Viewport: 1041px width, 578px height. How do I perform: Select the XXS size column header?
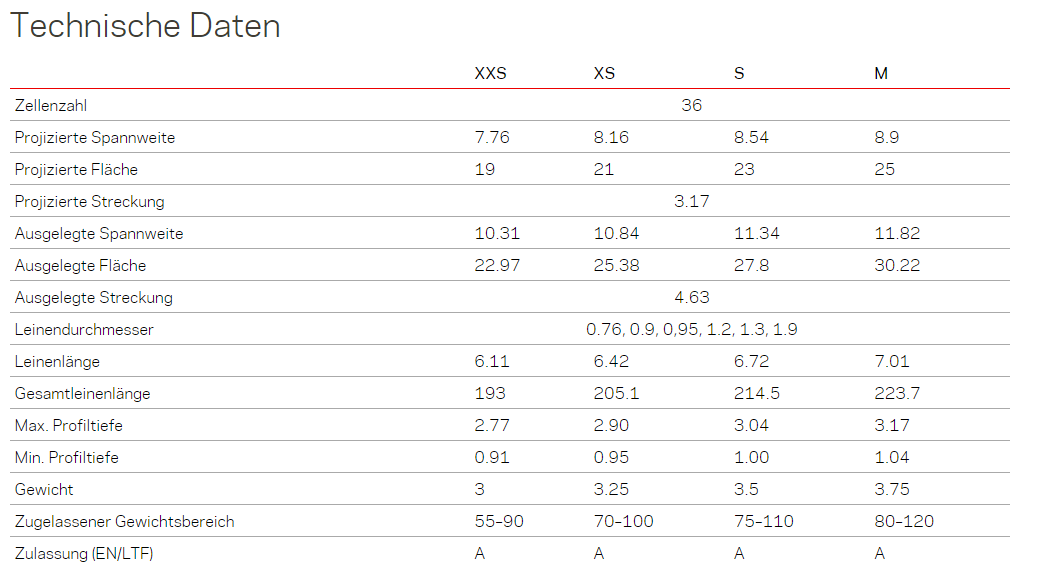coord(490,73)
